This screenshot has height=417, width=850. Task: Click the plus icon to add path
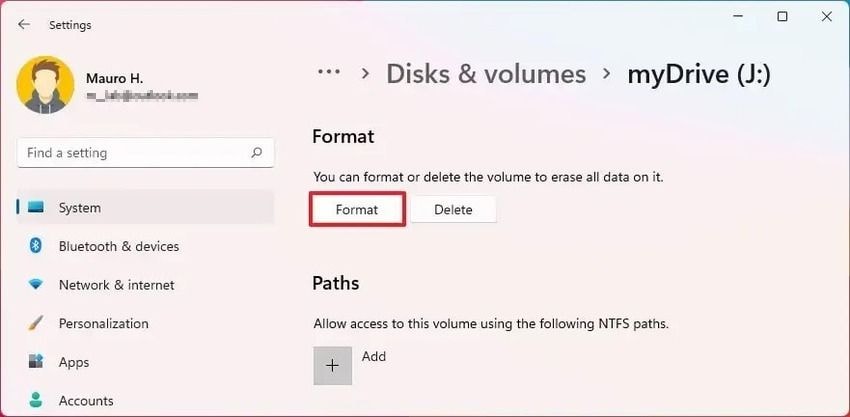coord(333,366)
